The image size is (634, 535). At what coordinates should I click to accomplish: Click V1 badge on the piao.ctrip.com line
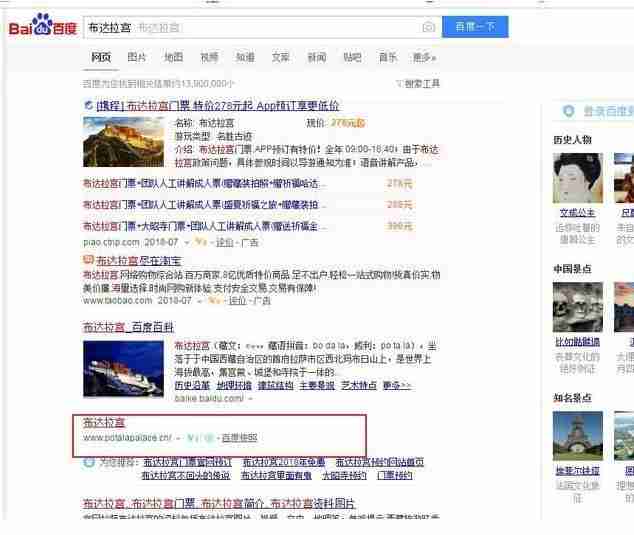coord(201,242)
